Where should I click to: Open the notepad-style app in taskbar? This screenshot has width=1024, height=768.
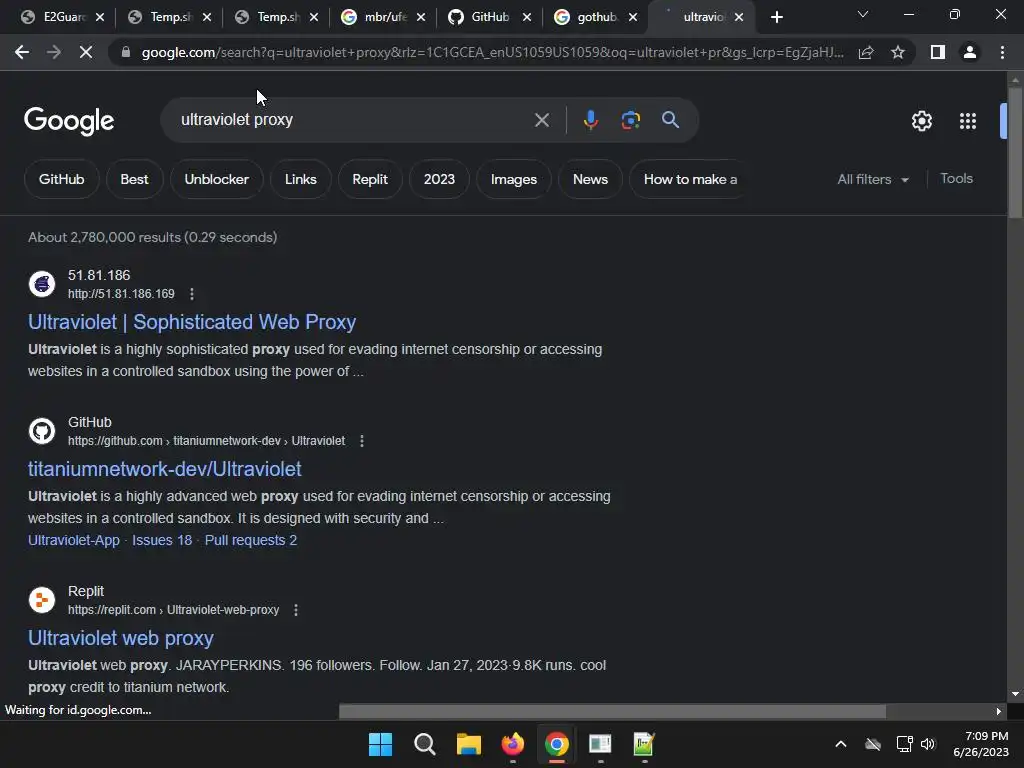point(644,744)
